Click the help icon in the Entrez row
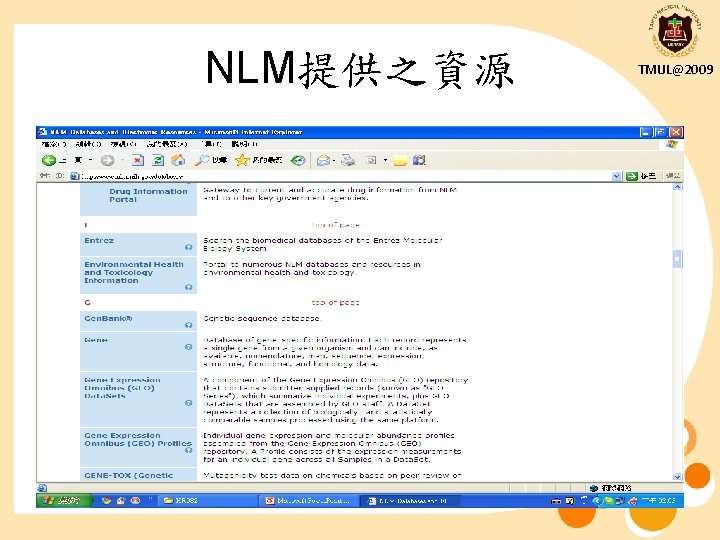 coord(188,248)
